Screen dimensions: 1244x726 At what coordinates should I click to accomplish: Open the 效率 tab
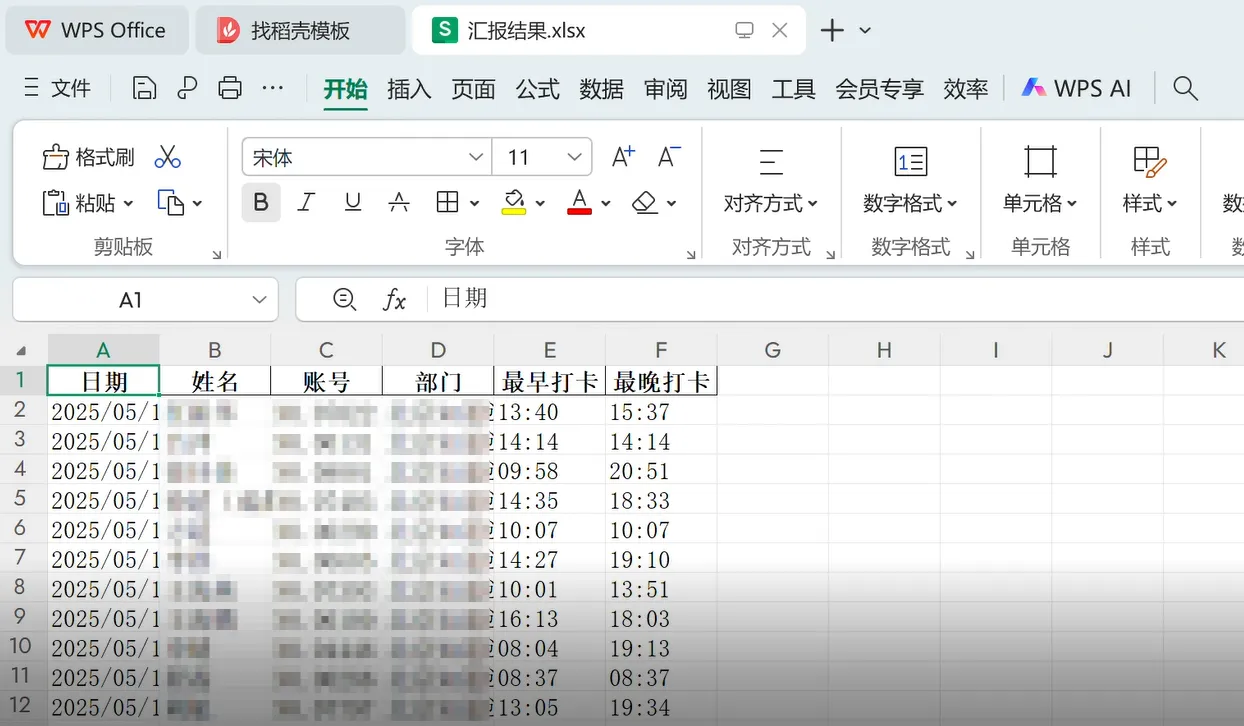click(x=965, y=89)
